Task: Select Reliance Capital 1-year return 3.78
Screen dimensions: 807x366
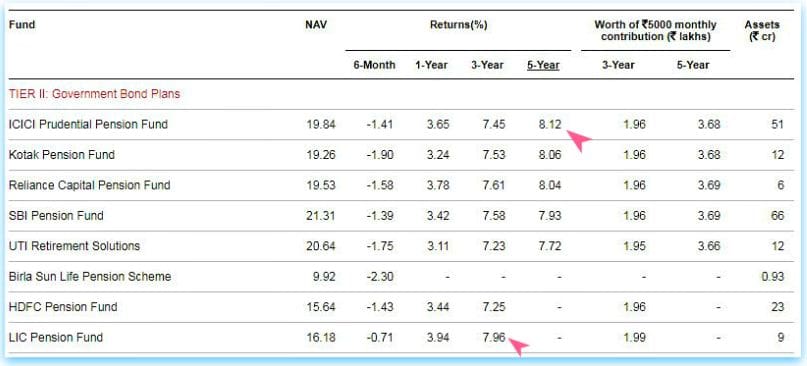Action: pos(437,185)
